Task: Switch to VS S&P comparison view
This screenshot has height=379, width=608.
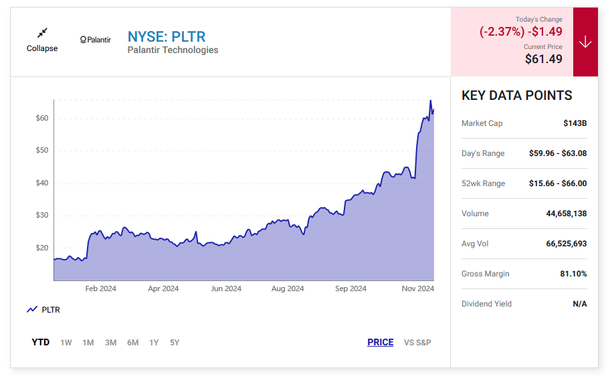Action: (x=417, y=343)
